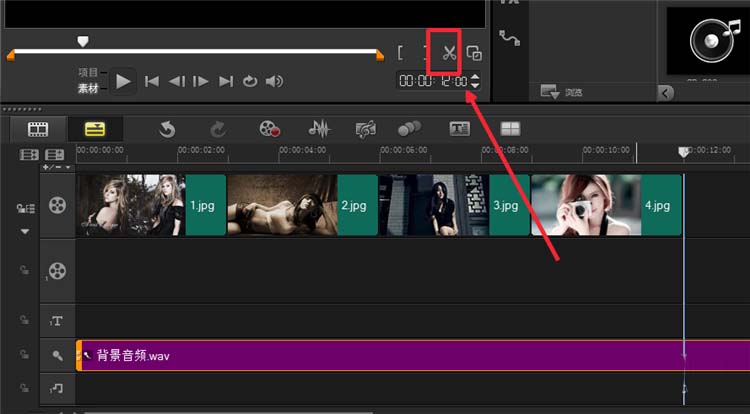Toggle ripple lock on voice track
Viewport: 750px width, 414px height.
[x=24, y=354]
